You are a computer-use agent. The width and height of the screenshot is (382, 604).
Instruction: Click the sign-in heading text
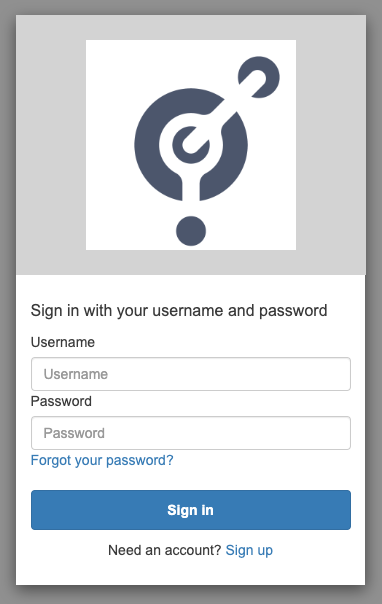click(179, 310)
